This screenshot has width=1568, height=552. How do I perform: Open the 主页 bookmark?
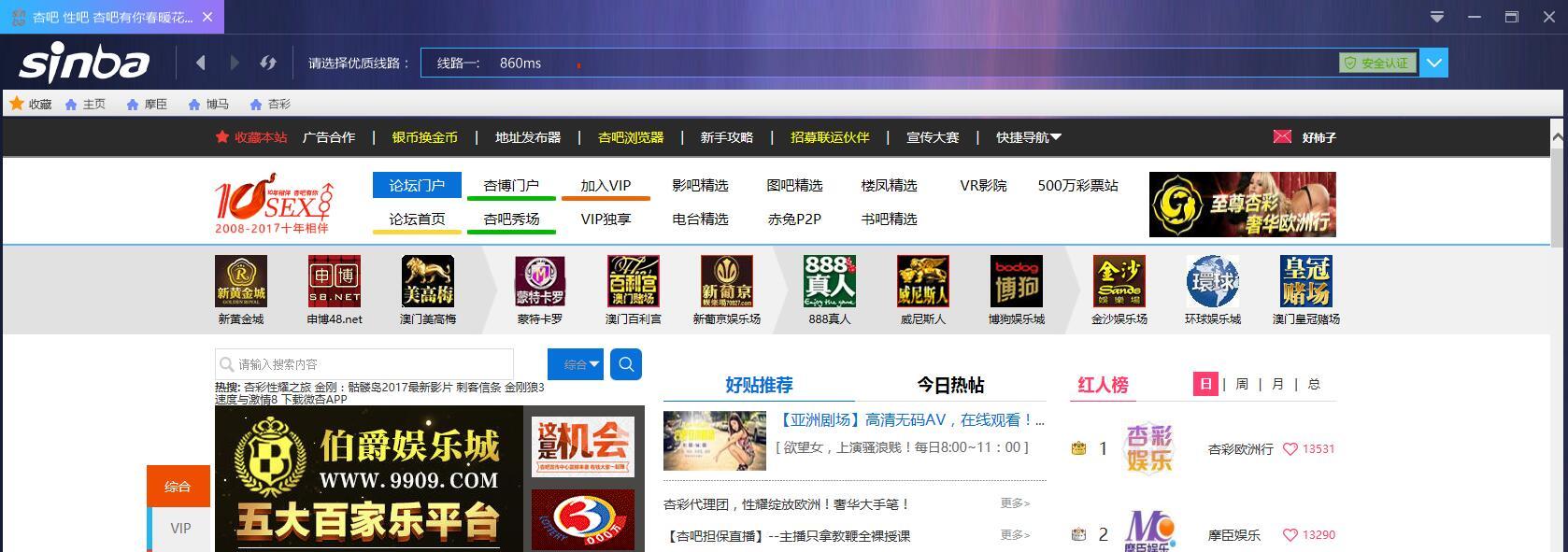click(x=85, y=104)
